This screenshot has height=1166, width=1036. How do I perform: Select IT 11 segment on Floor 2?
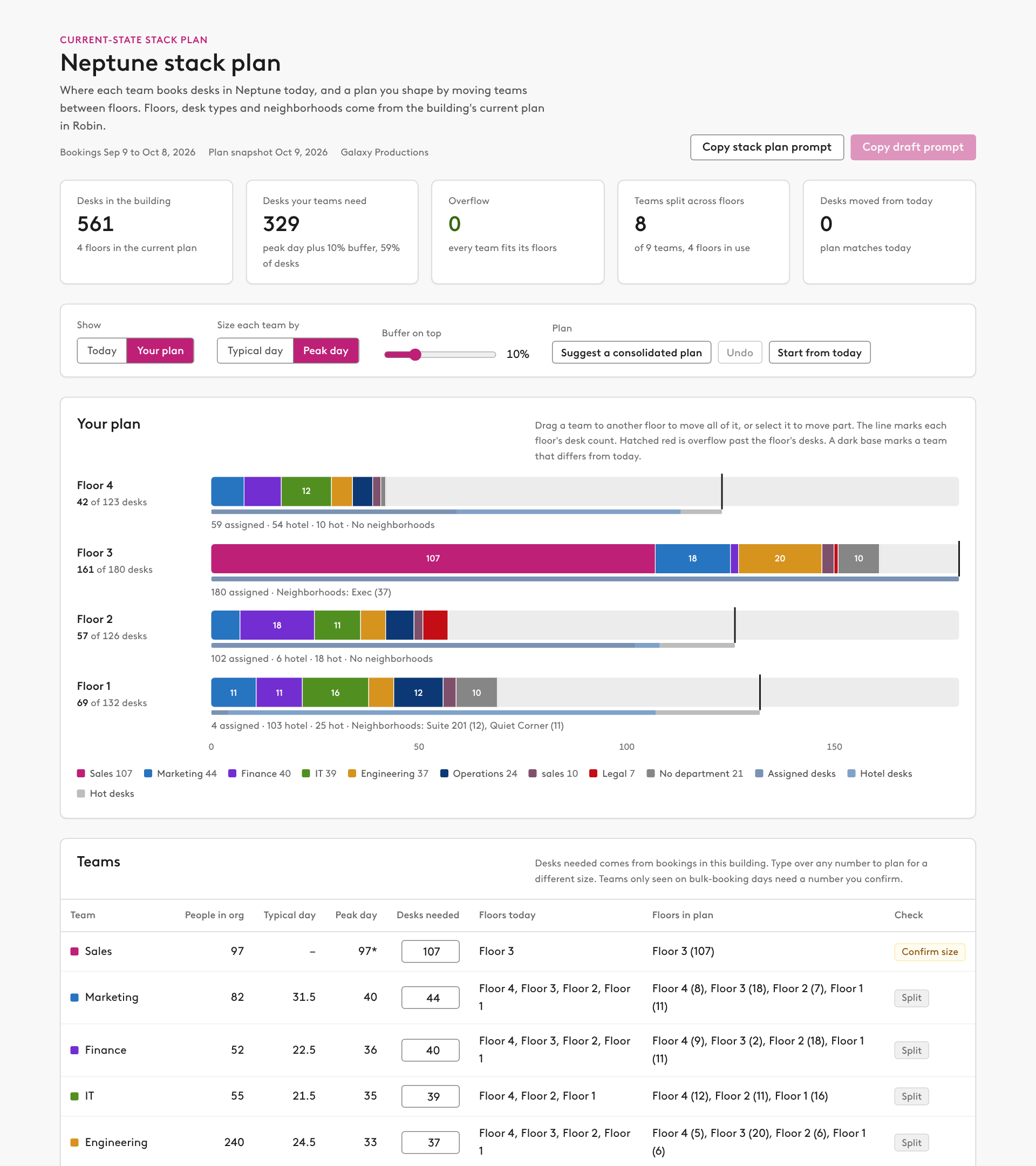click(338, 625)
